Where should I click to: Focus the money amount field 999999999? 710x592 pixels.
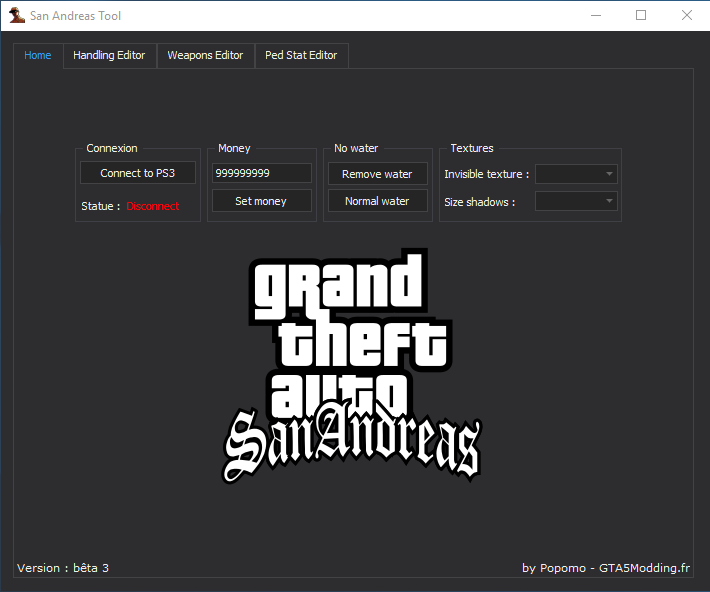coord(261,173)
